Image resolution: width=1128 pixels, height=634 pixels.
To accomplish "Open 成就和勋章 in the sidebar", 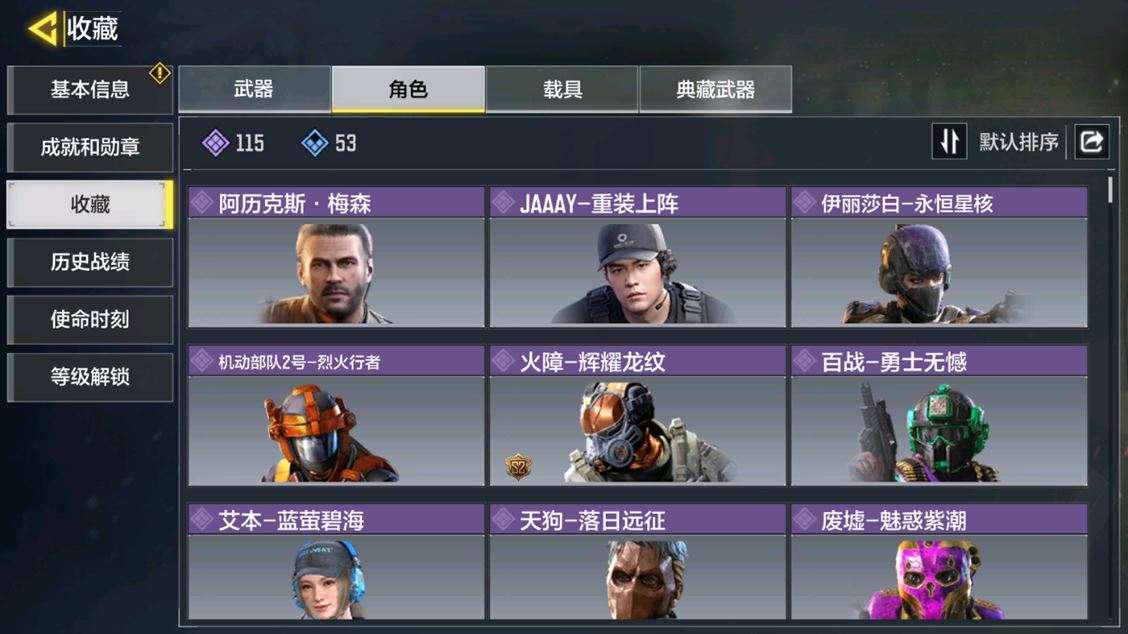I will 90,148.
